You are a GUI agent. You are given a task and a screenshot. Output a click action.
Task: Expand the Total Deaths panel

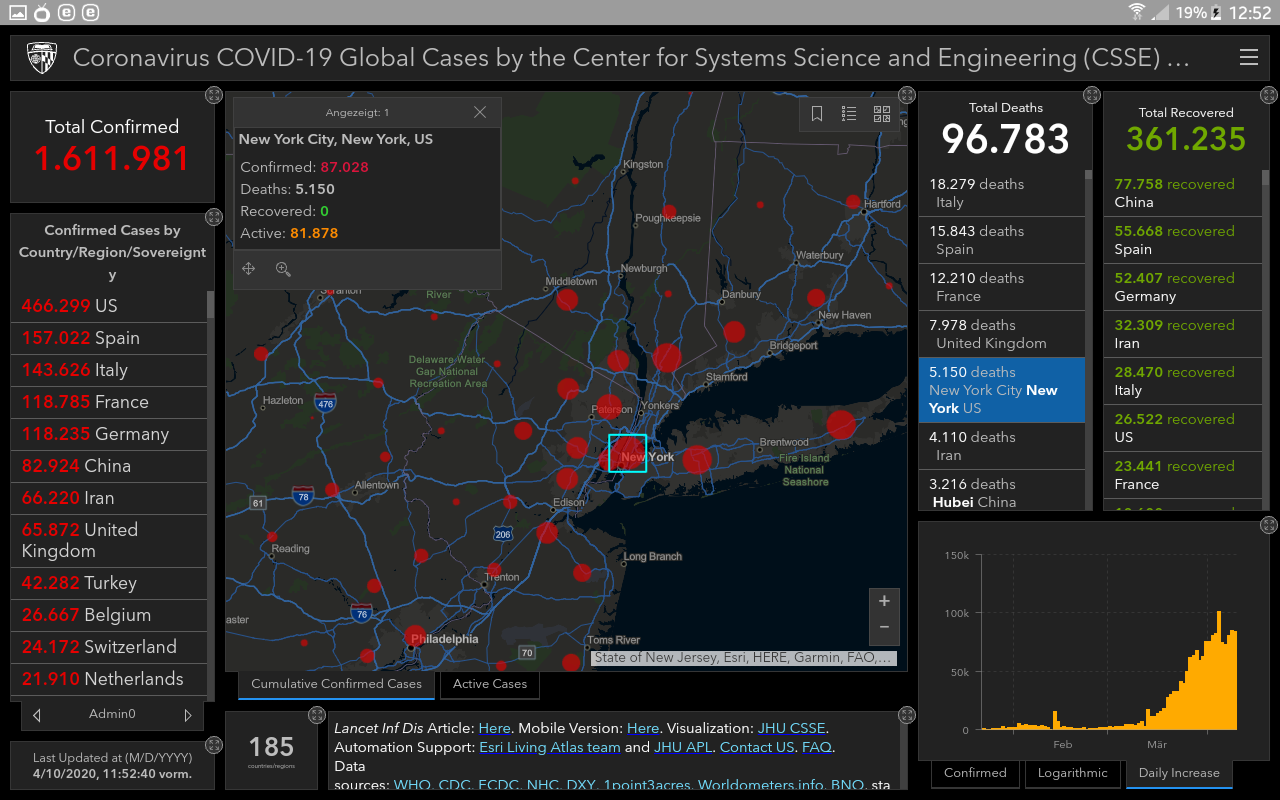tap(1092, 95)
